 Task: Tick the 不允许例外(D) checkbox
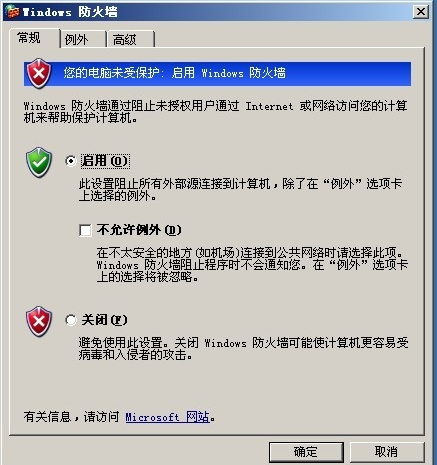click(x=85, y=230)
